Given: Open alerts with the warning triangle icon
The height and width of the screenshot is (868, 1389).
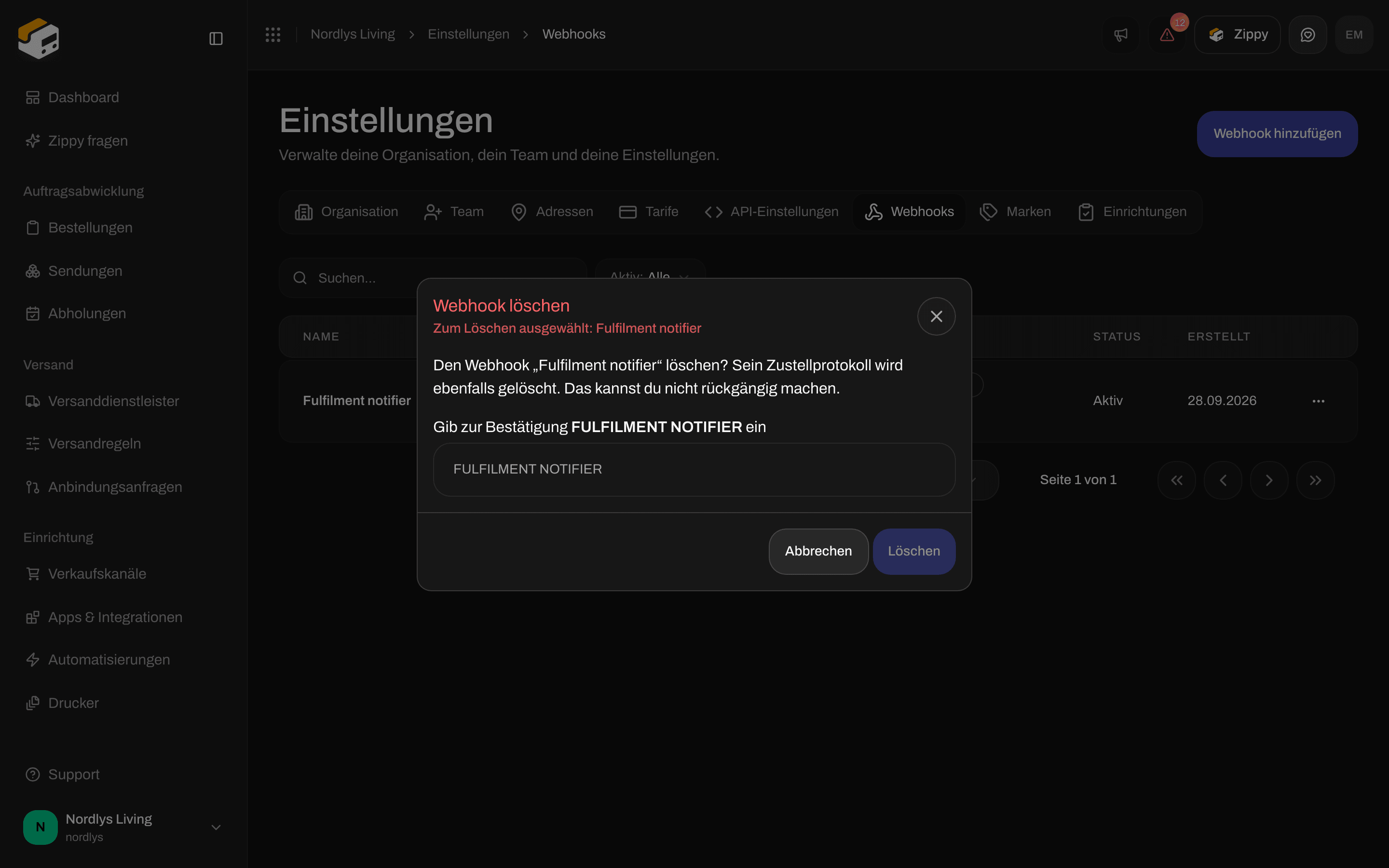Looking at the screenshot, I should pos(1167,35).
